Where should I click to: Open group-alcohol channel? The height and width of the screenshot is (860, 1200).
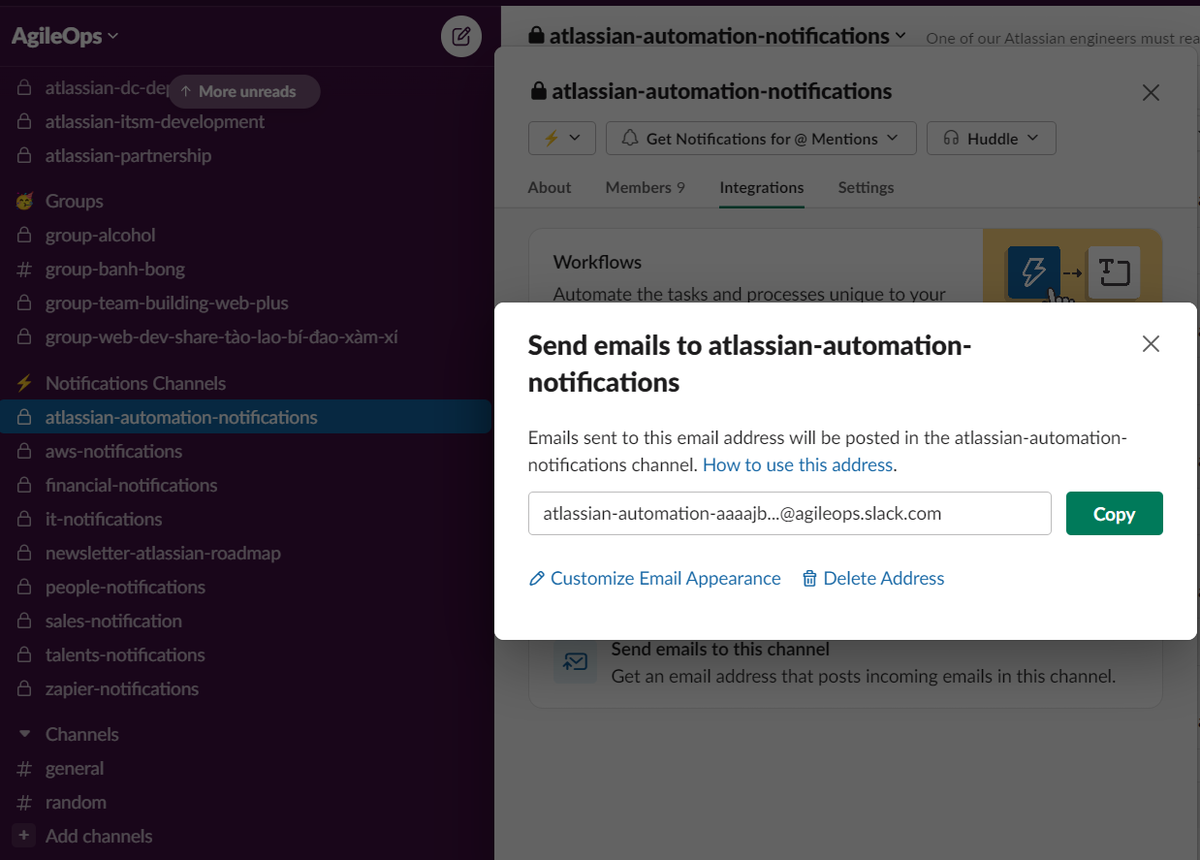(x=245, y=235)
